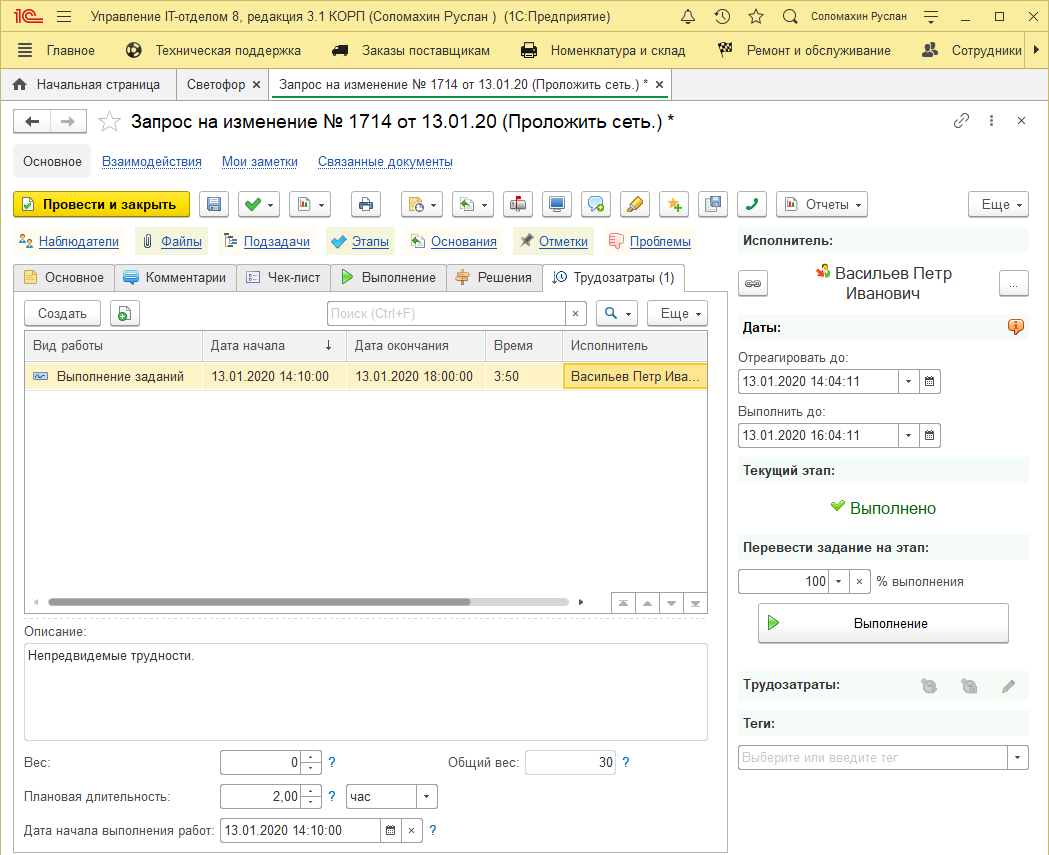Add to favorites via title bar star
This screenshot has height=855, width=1049.
point(756,17)
